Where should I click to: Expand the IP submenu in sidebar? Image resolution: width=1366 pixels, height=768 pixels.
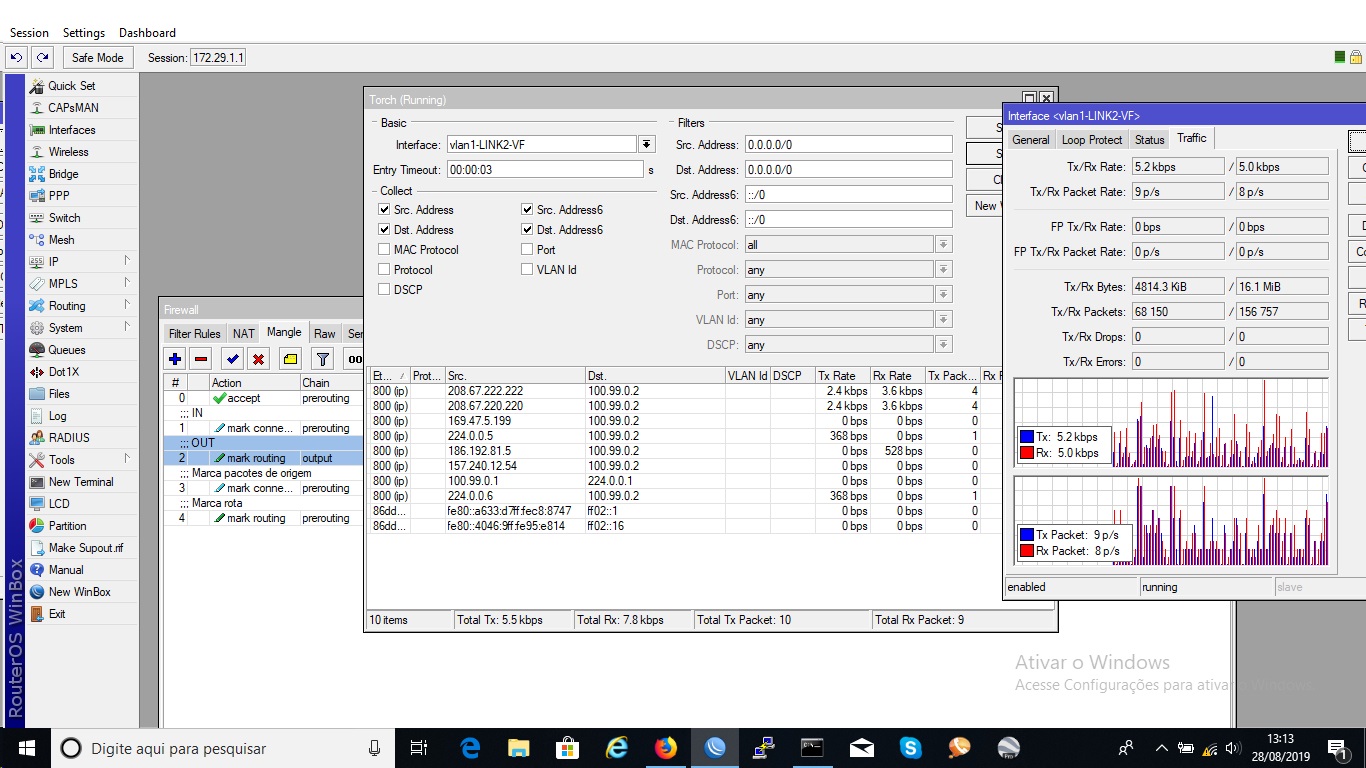coord(127,262)
